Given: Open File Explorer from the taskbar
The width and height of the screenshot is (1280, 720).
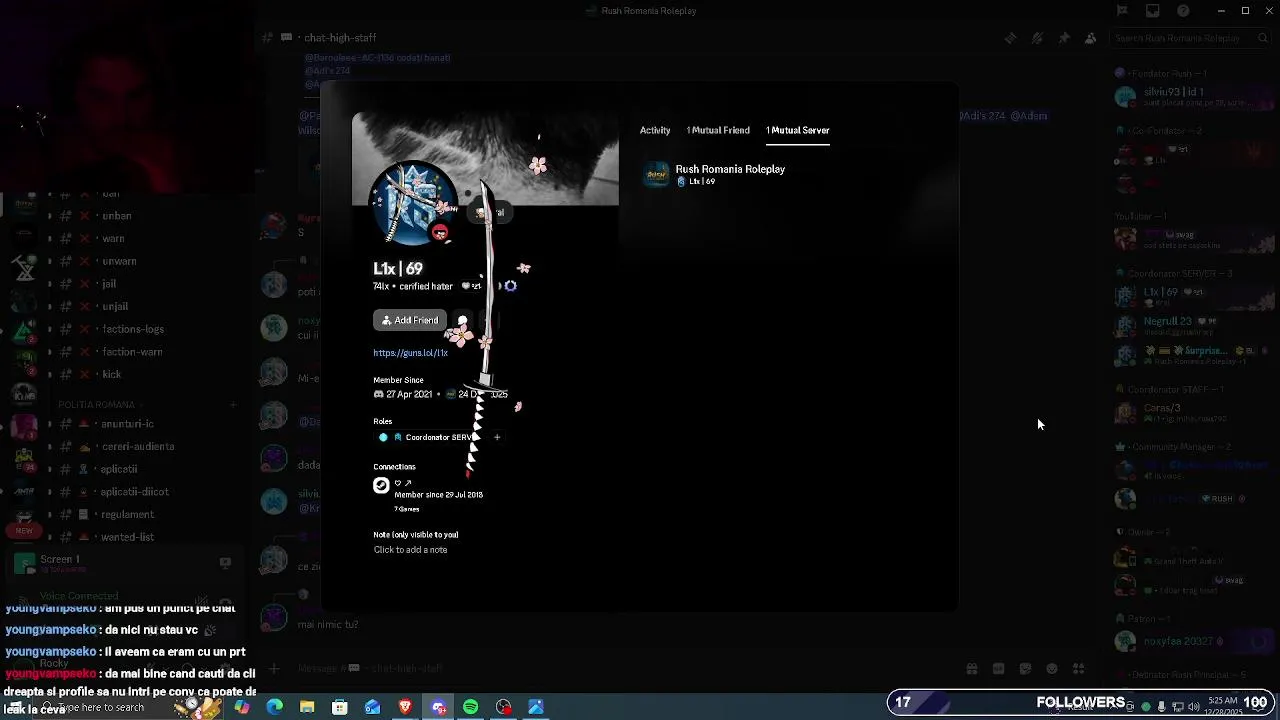Looking at the screenshot, I should (307, 707).
